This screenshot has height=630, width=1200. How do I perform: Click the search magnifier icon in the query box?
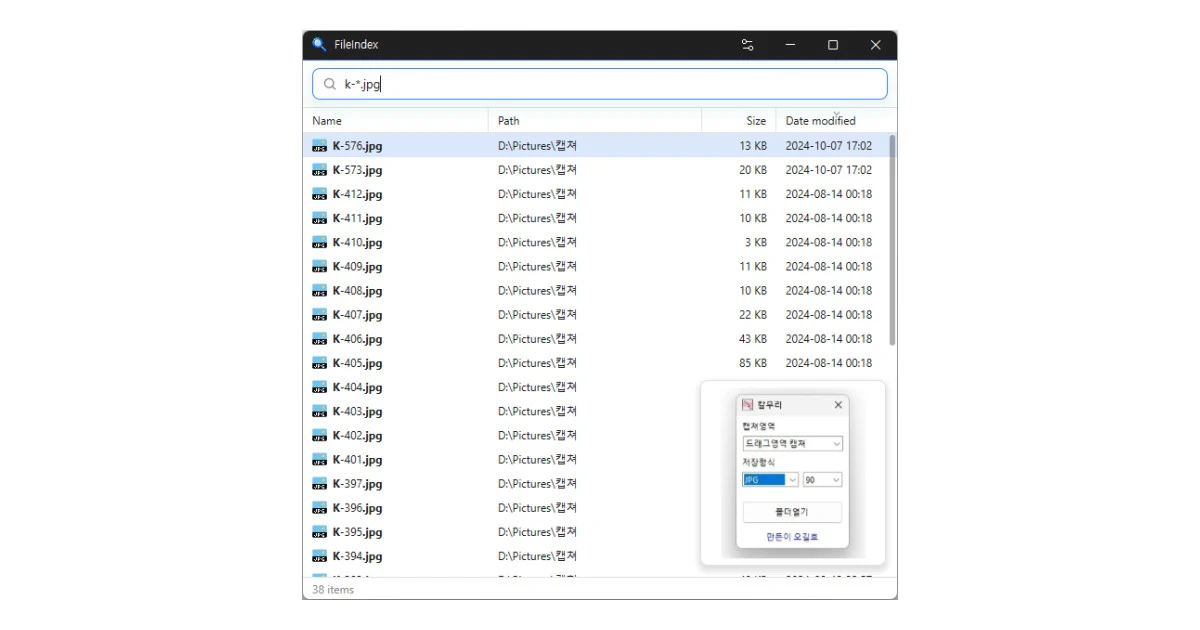(329, 84)
